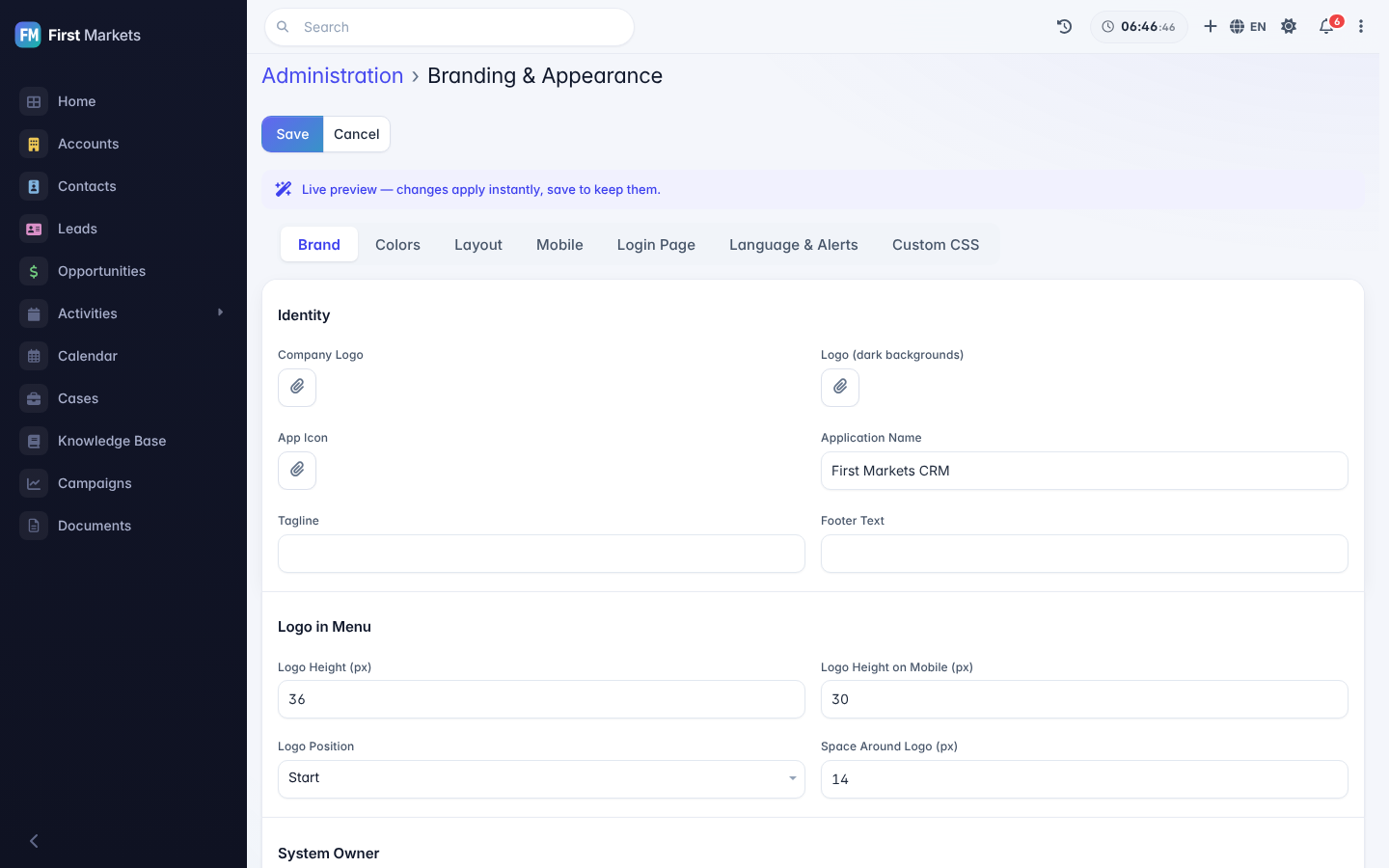The width and height of the screenshot is (1389, 868).
Task: Switch to the Layout tab
Action: pos(478,245)
